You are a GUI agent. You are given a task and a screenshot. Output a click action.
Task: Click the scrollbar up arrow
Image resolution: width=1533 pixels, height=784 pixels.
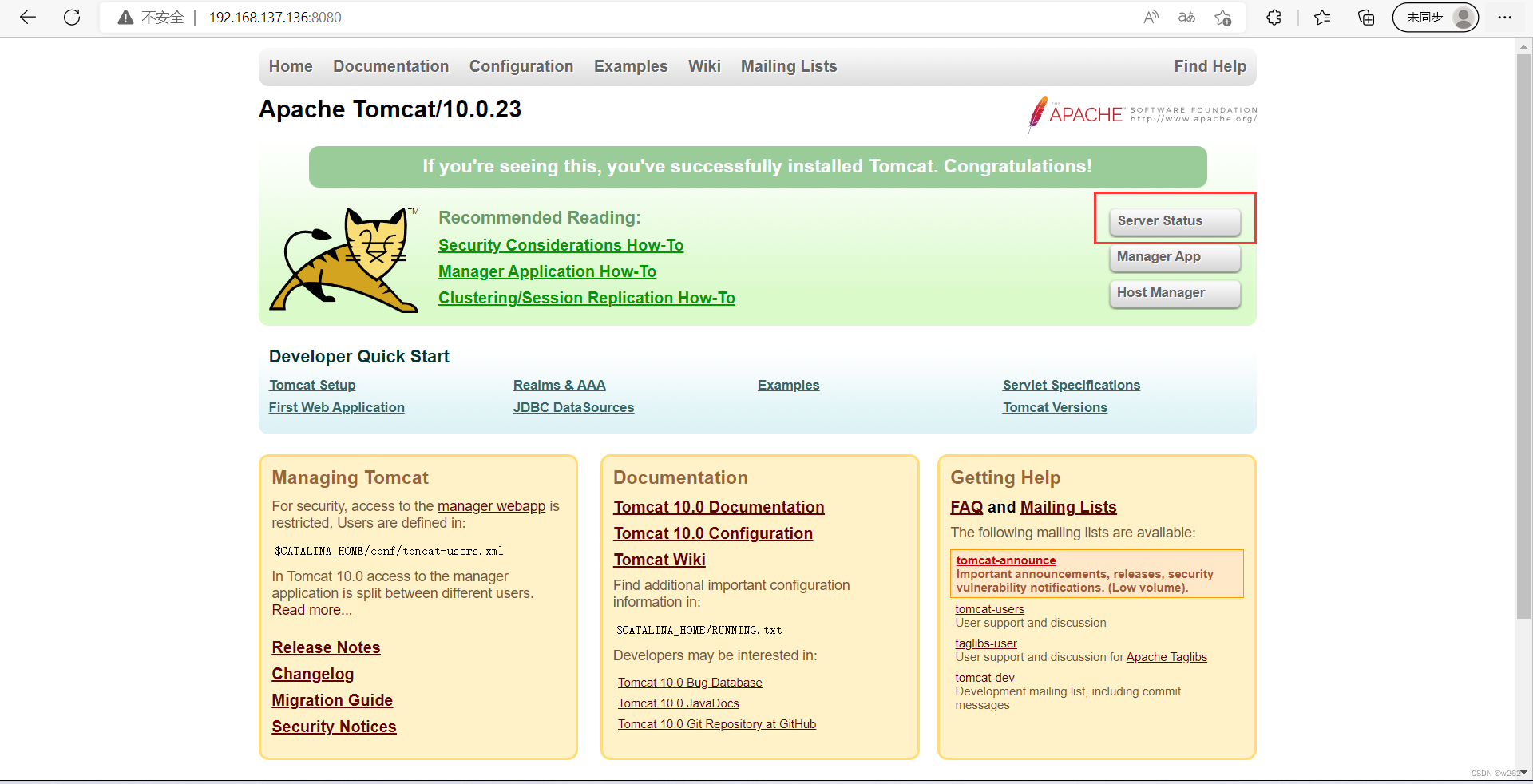click(x=1523, y=46)
